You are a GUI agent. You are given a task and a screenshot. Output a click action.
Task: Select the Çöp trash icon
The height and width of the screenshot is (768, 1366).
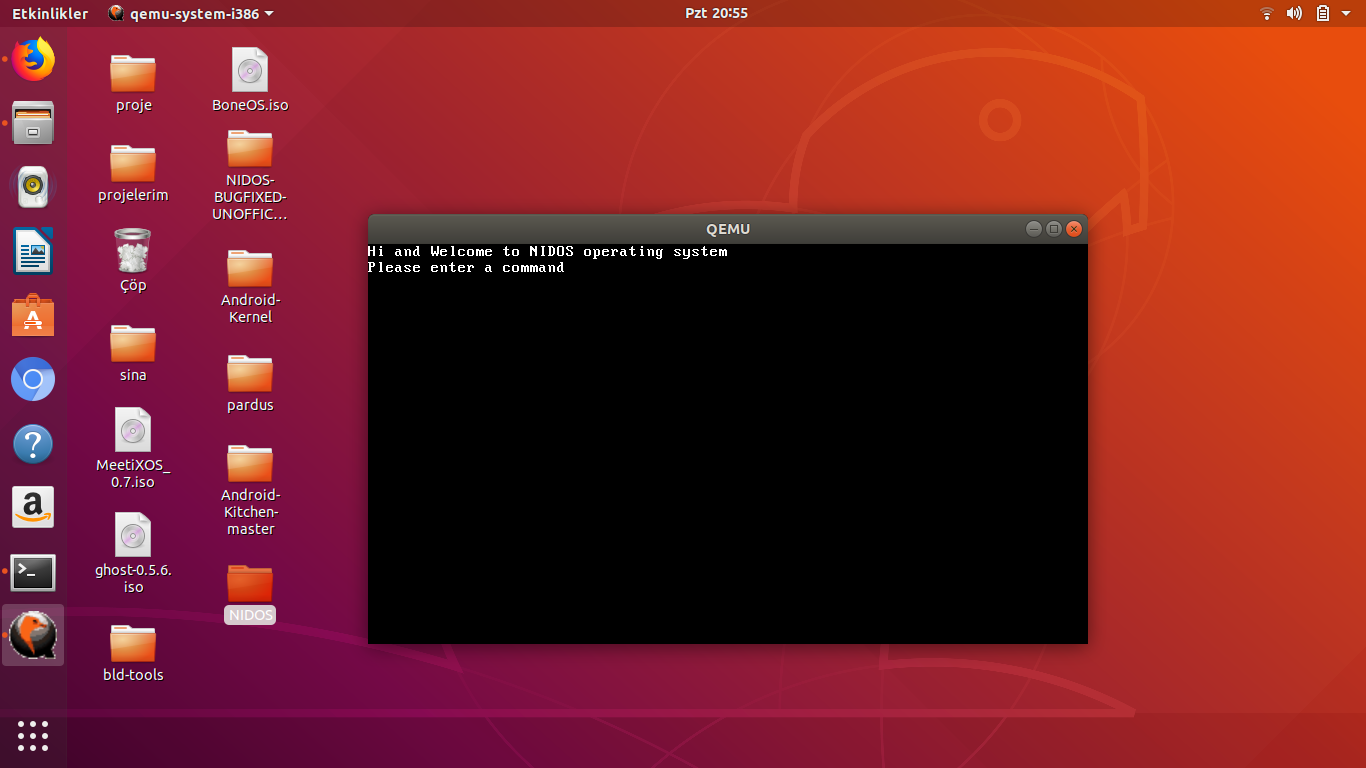click(x=133, y=260)
